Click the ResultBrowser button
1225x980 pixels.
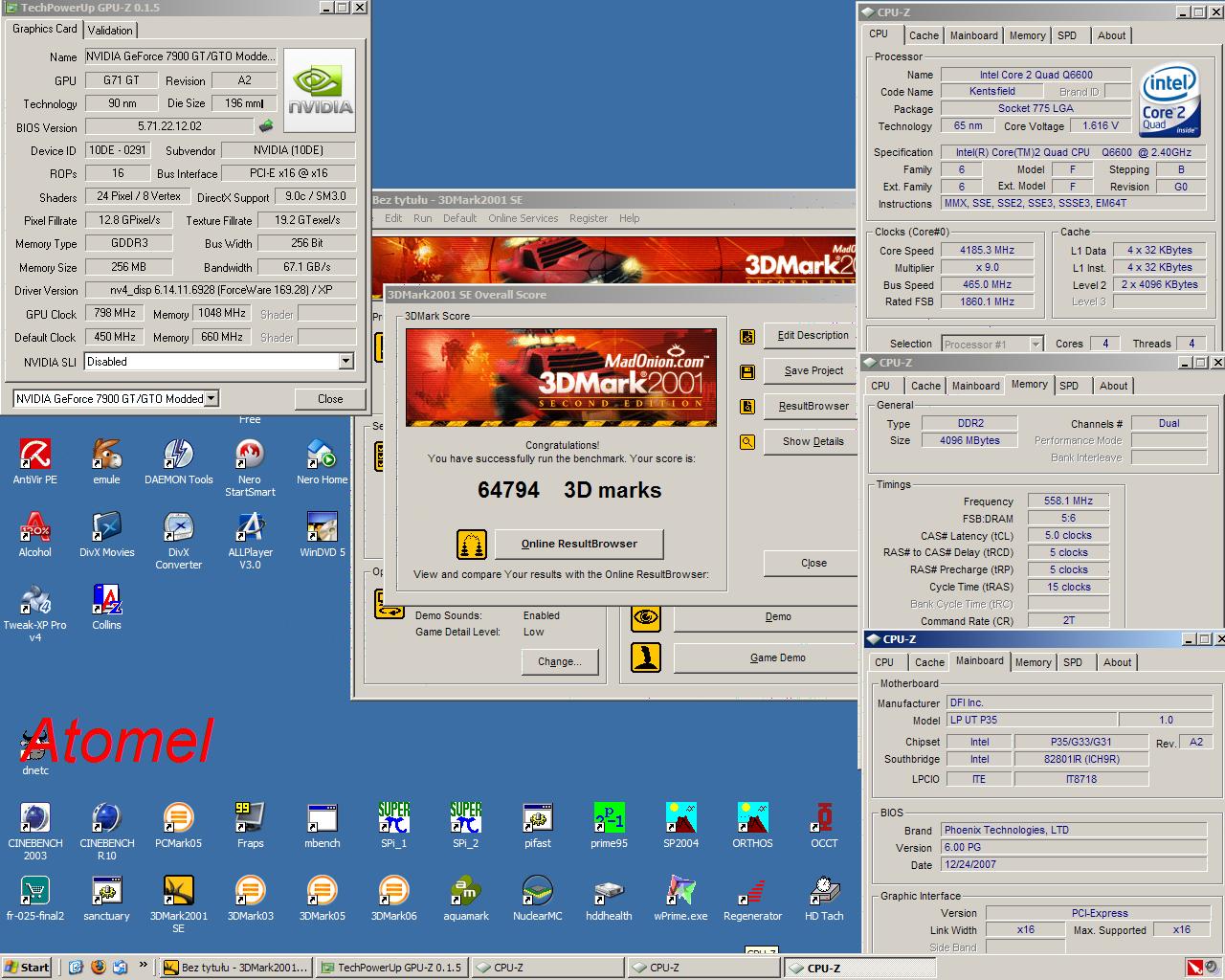pos(813,407)
